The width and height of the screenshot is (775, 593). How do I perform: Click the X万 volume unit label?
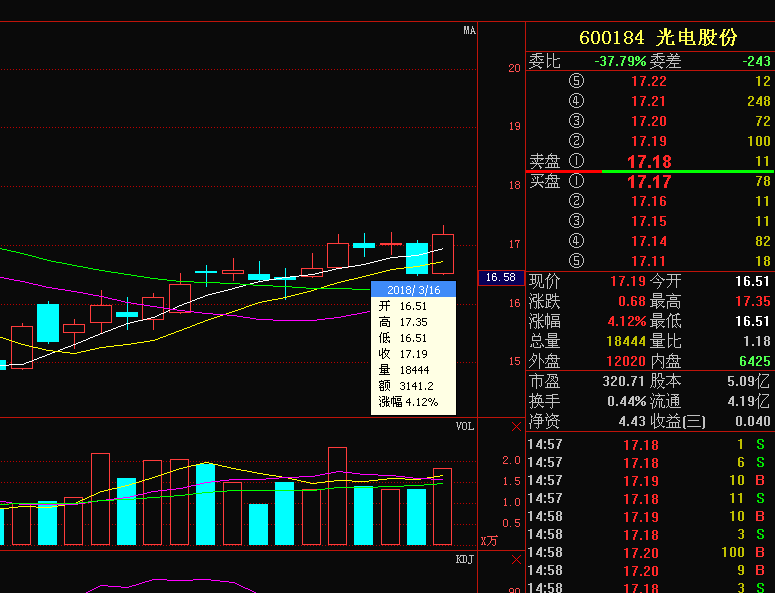[489, 541]
